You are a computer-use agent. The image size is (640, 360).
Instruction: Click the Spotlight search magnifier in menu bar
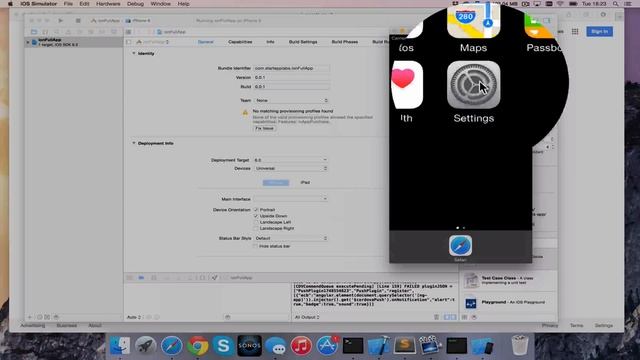pyautogui.click(x=616, y=4)
